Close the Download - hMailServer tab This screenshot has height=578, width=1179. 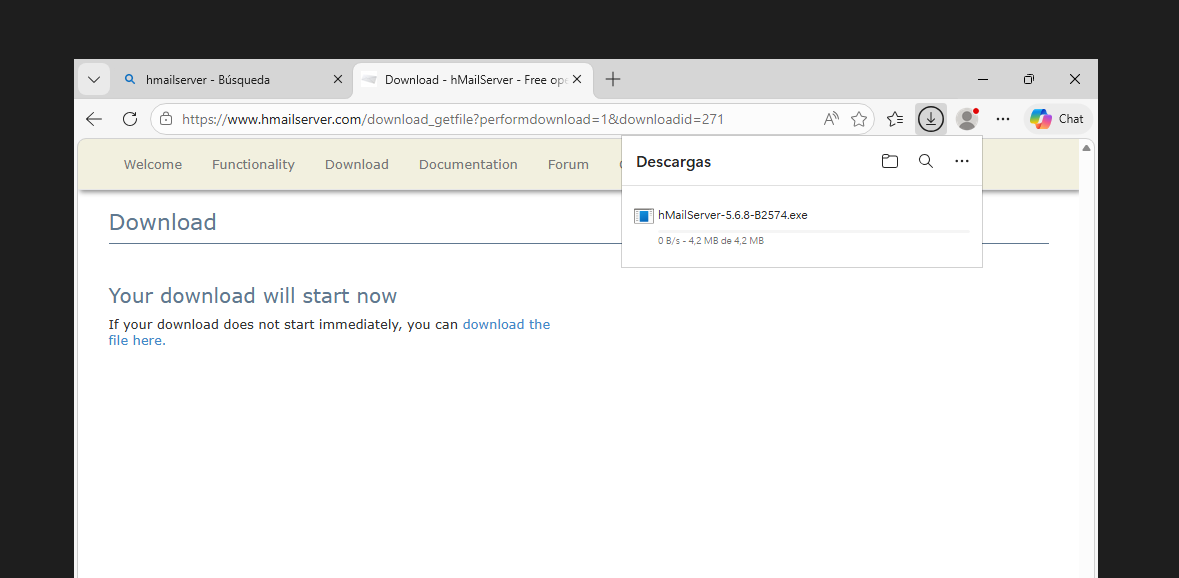pos(577,79)
